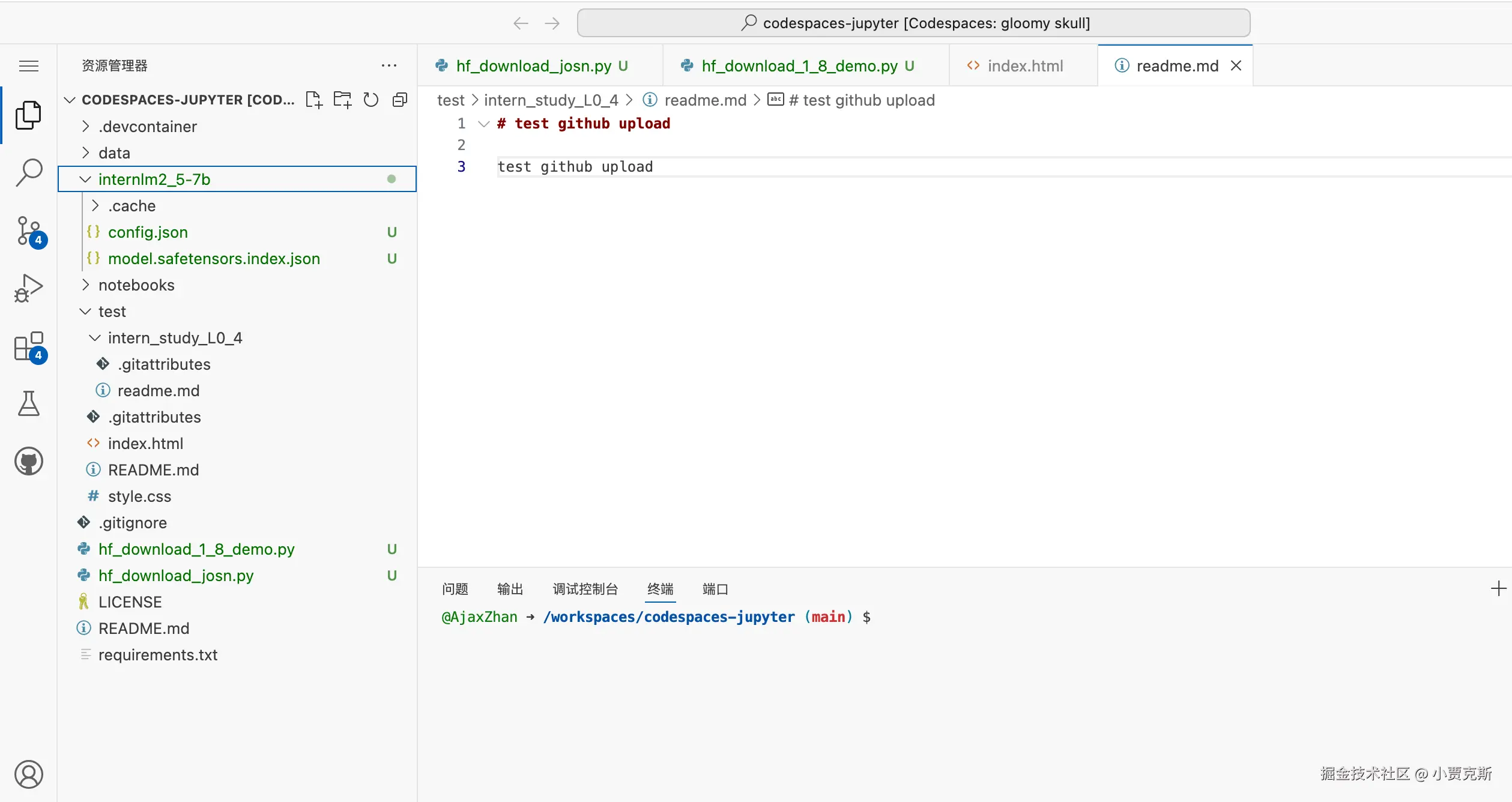
Task: Expand the .devcontainer folder
Action: tap(148, 127)
